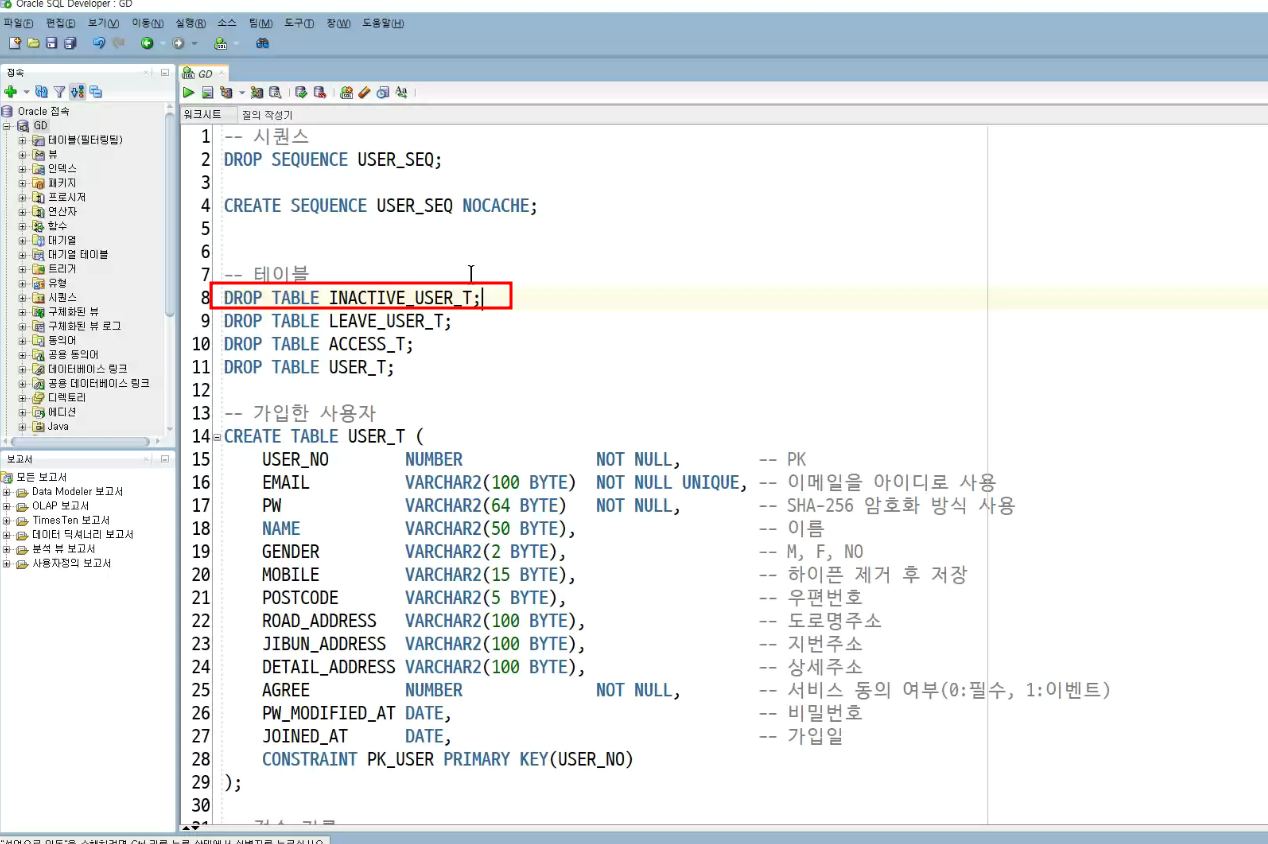Click the Aa To Upper/Lower case icon
Image resolution: width=1268 pixels, height=844 pixels.
[401, 92]
